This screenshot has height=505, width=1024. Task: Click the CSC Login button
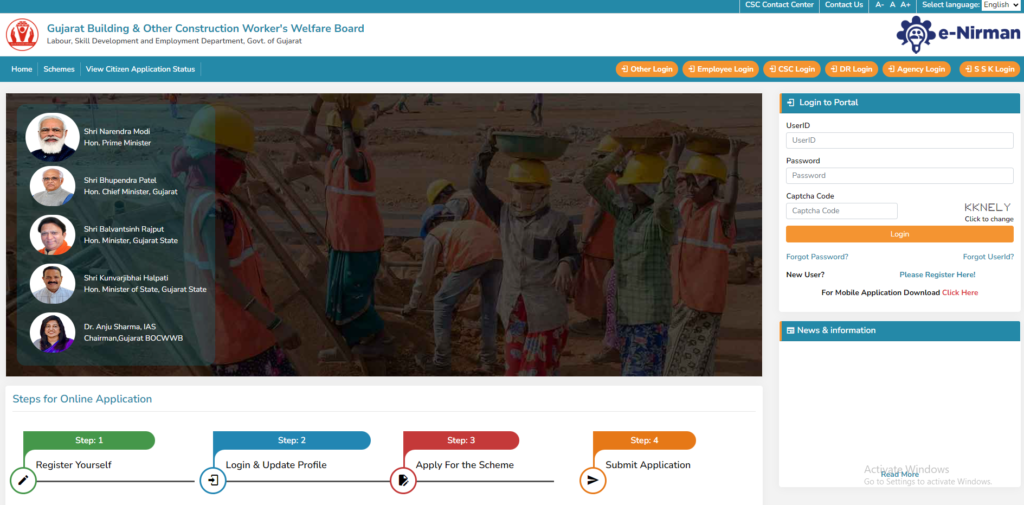pyautogui.click(x=792, y=69)
